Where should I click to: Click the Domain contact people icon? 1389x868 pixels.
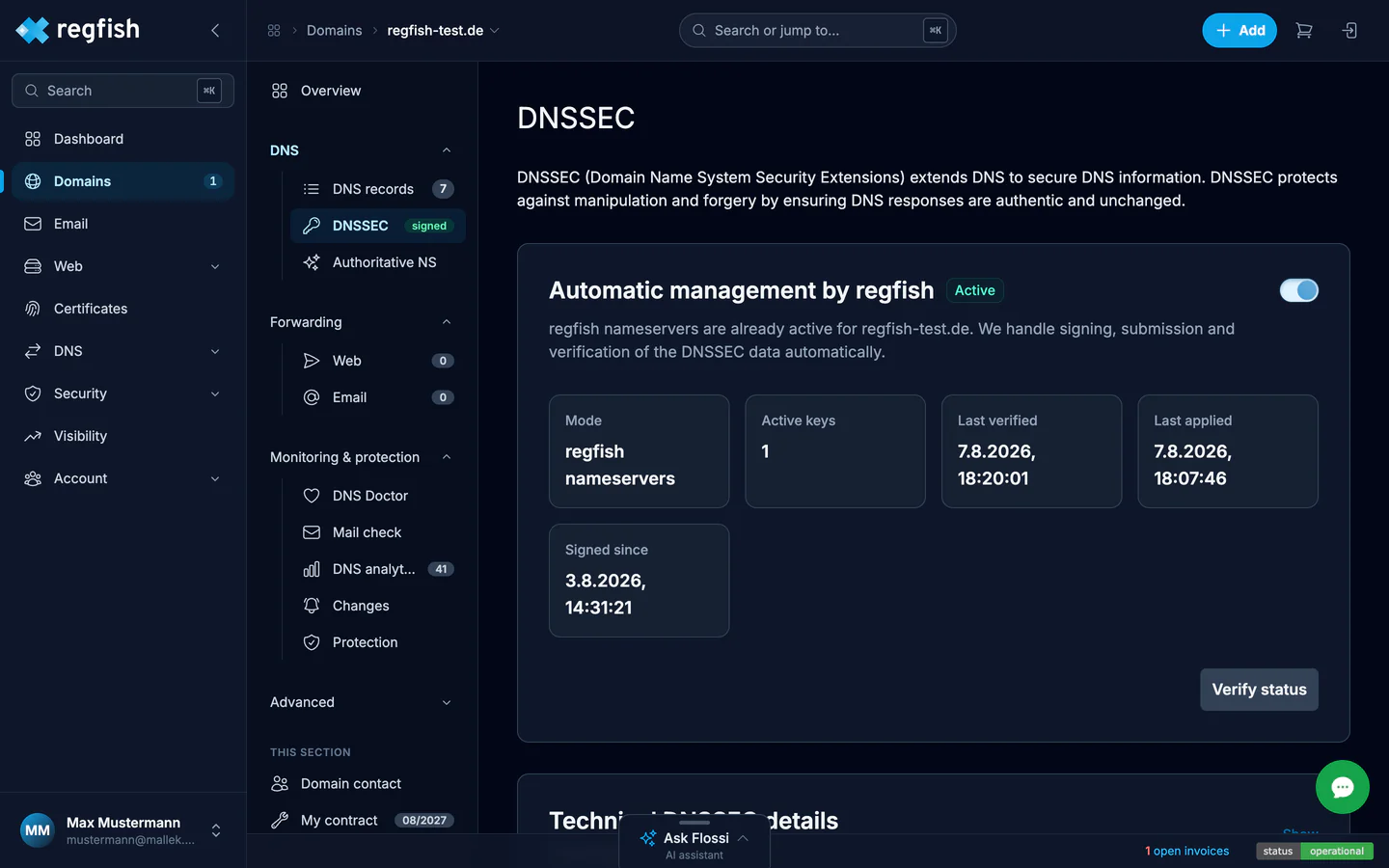[x=280, y=783]
